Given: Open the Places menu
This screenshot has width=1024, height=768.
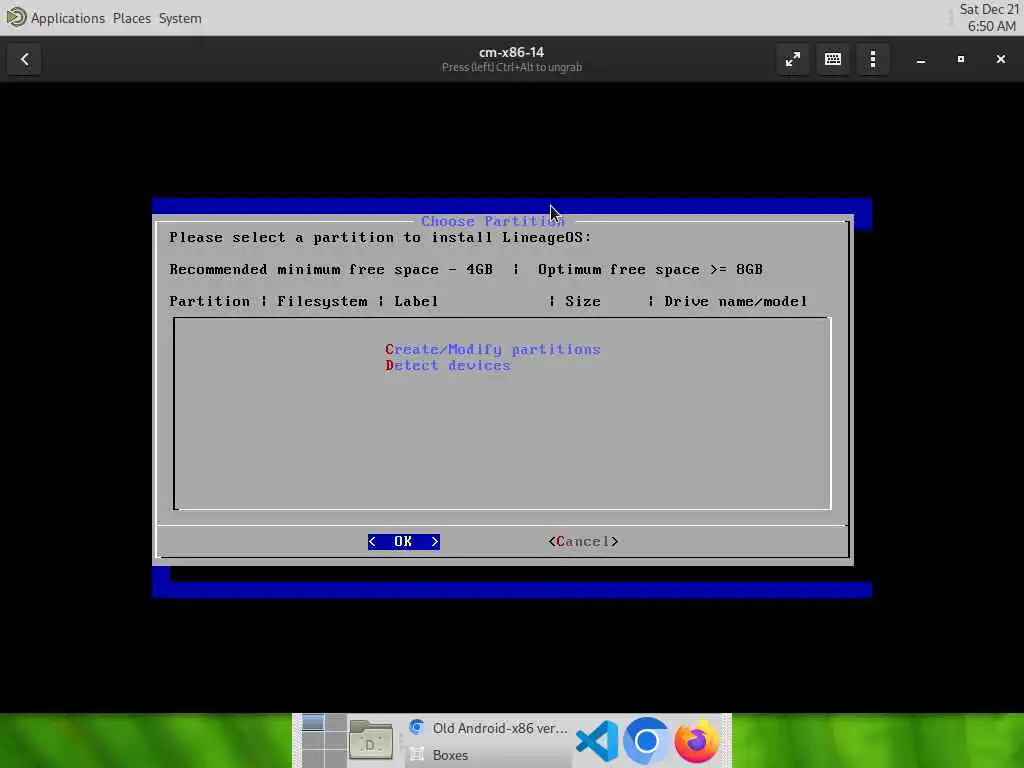Looking at the screenshot, I should click(x=131, y=18).
